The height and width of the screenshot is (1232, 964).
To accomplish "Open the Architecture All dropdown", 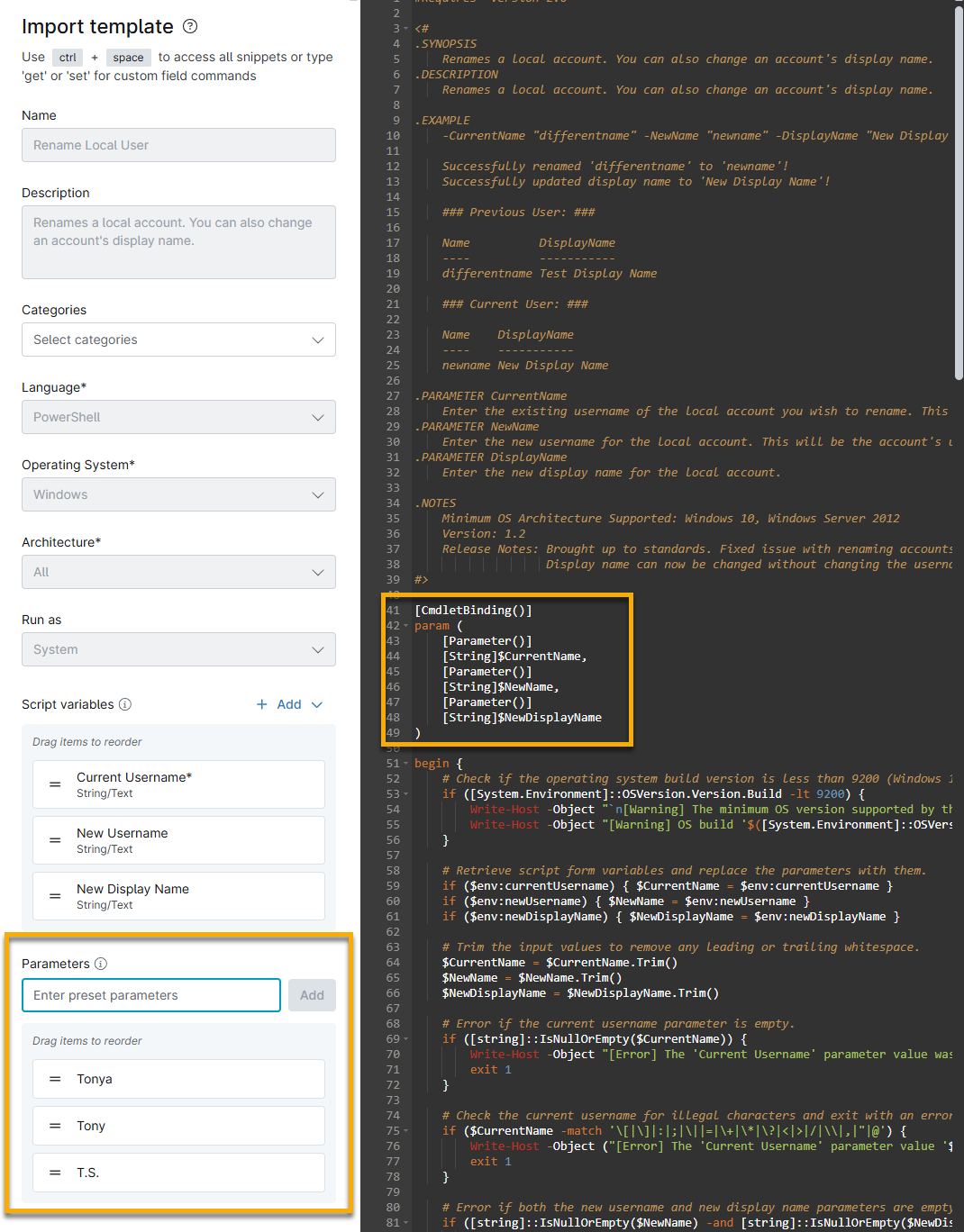I will coord(178,572).
